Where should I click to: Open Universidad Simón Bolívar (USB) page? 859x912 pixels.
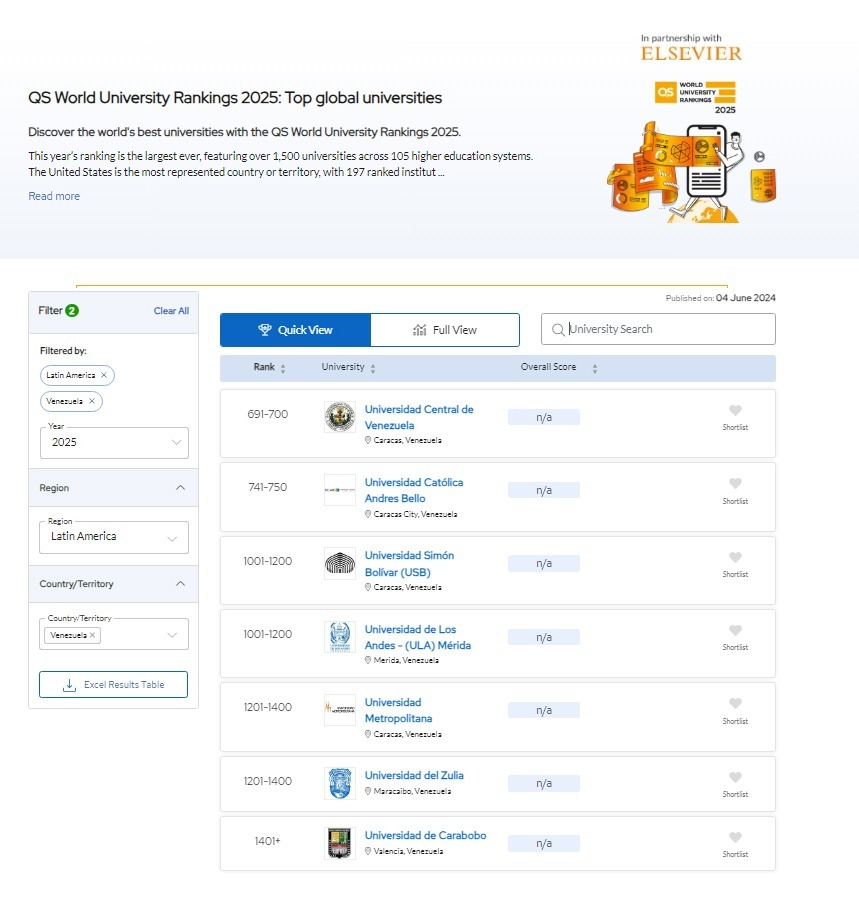coord(409,564)
